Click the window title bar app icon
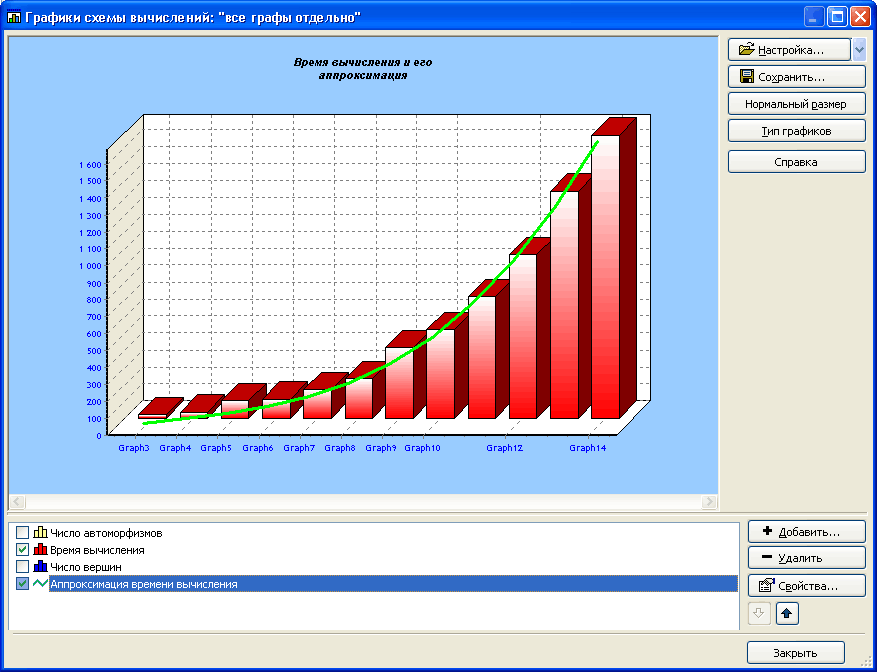This screenshot has width=877, height=672. point(14,17)
